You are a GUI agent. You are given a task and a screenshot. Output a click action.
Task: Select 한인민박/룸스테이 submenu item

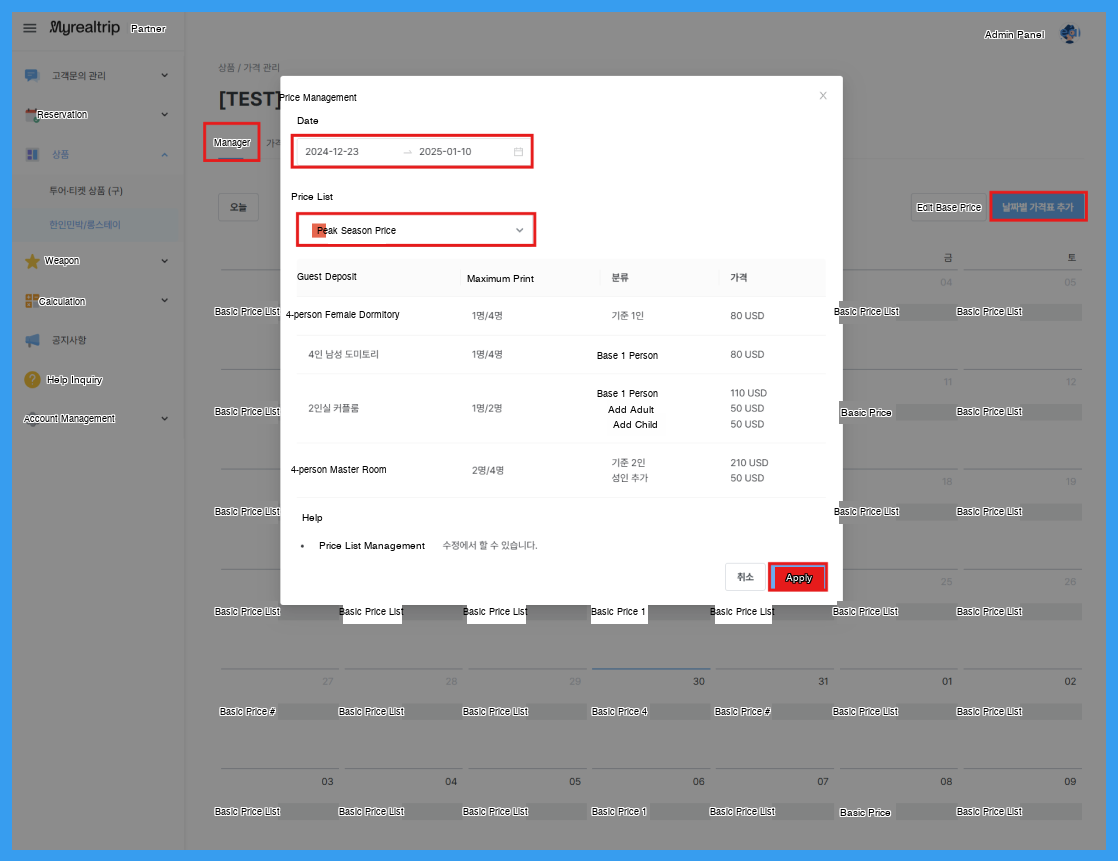click(x=85, y=225)
